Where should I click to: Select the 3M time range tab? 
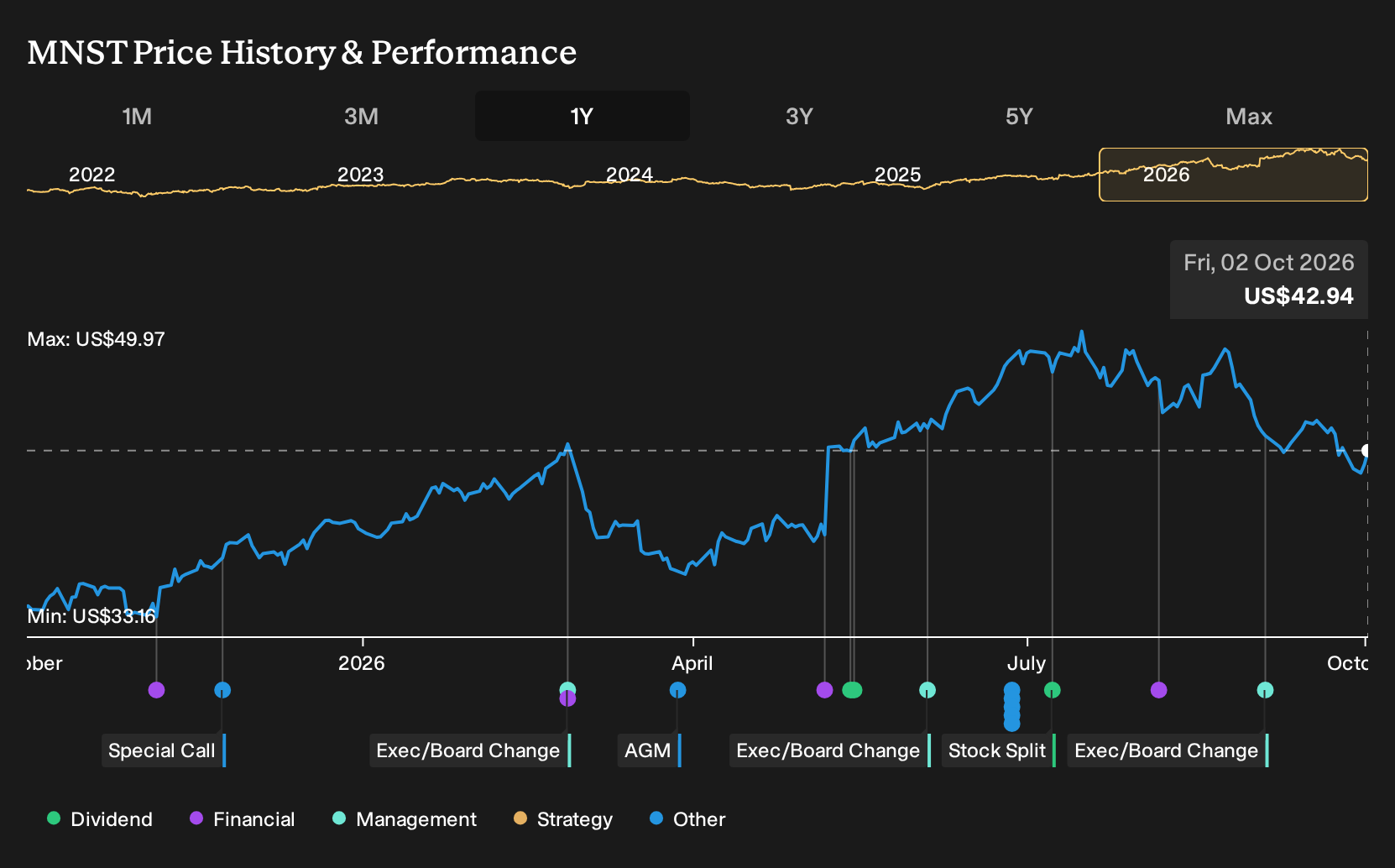coord(361,116)
